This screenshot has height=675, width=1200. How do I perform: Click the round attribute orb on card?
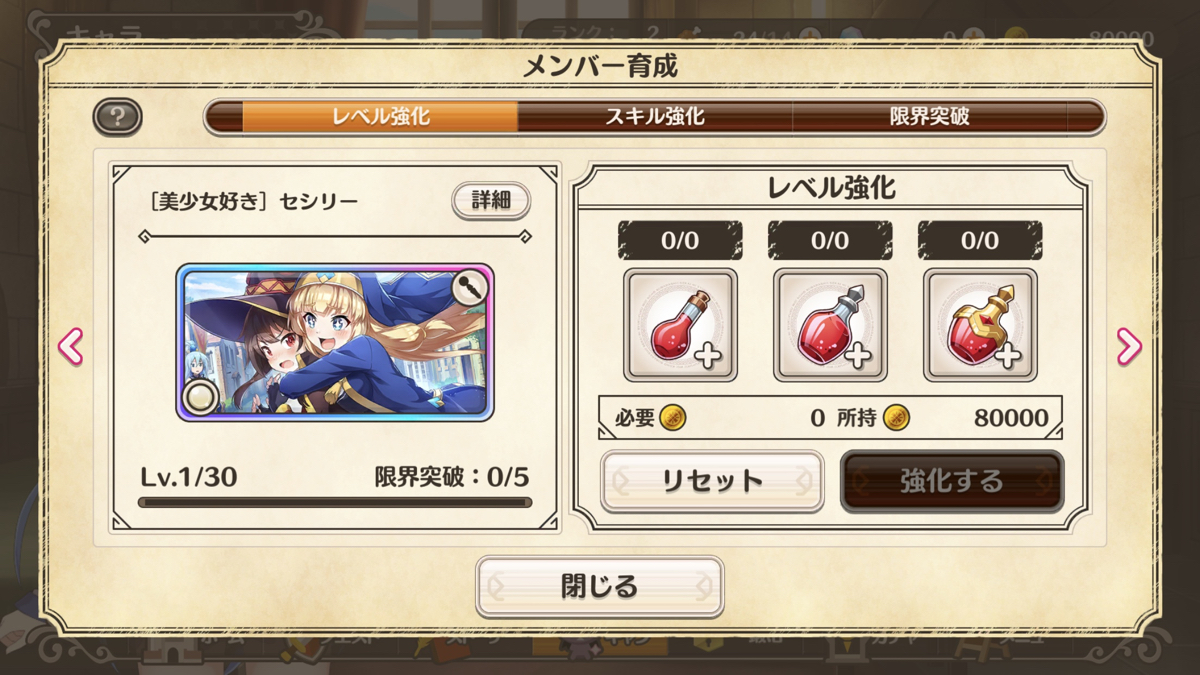pos(202,397)
